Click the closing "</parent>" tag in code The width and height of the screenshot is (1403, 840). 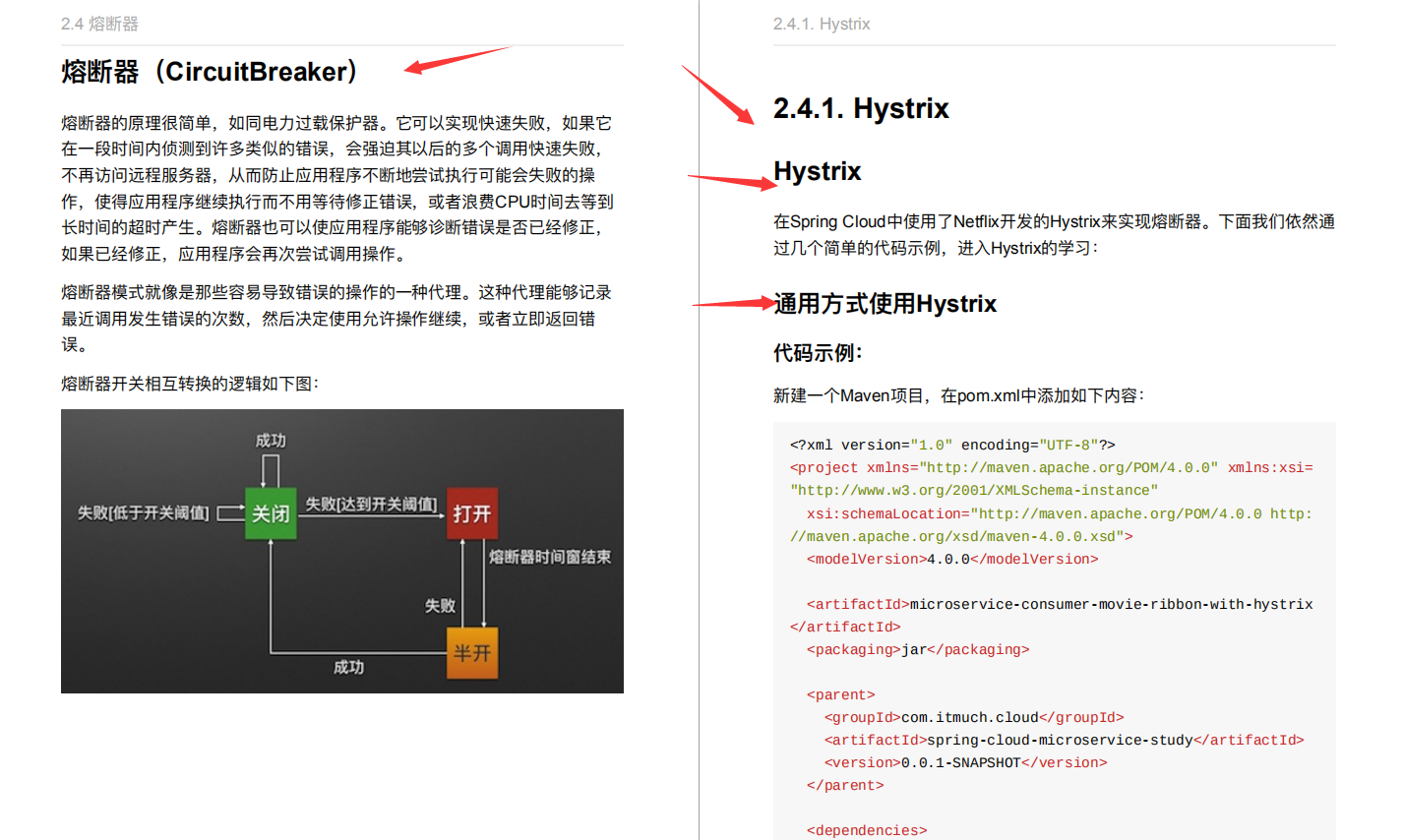pos(845,785)
